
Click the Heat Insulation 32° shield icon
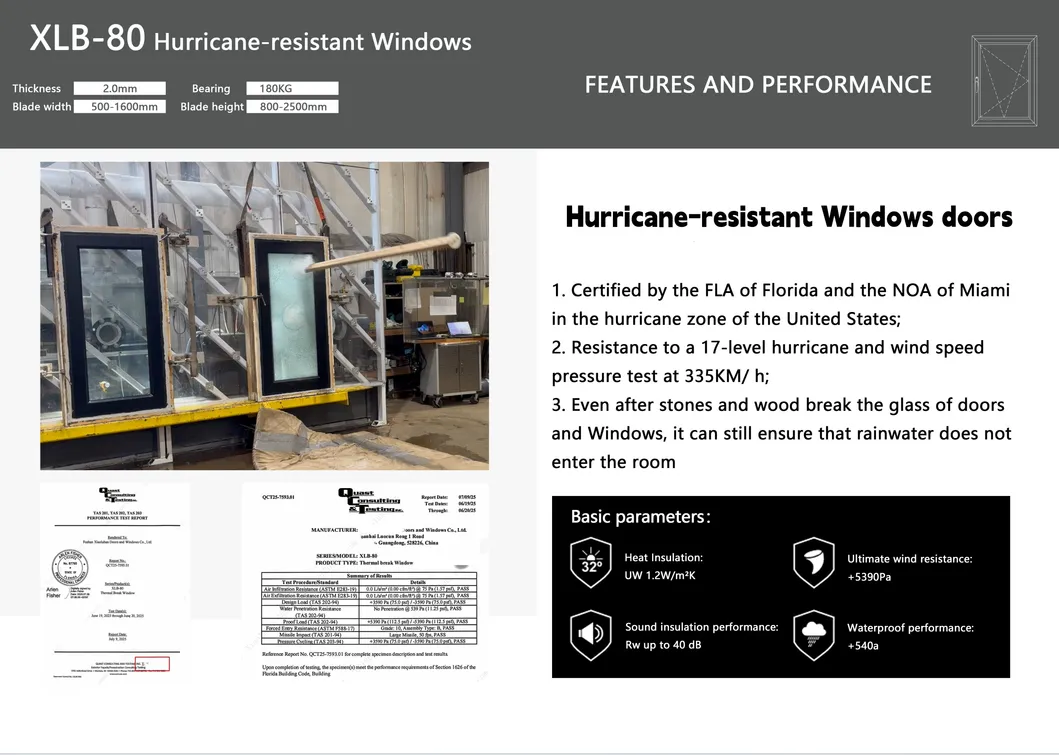click(x=591, y=563)
